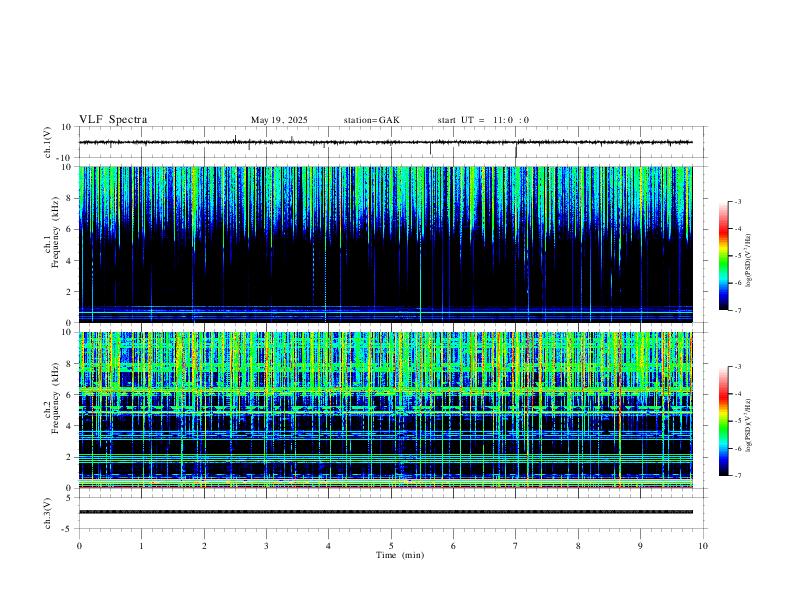The height and width of the screenshot is (612, 792).
Task: Select the date text "May 19, 2025"
Action: coord(279,120)
